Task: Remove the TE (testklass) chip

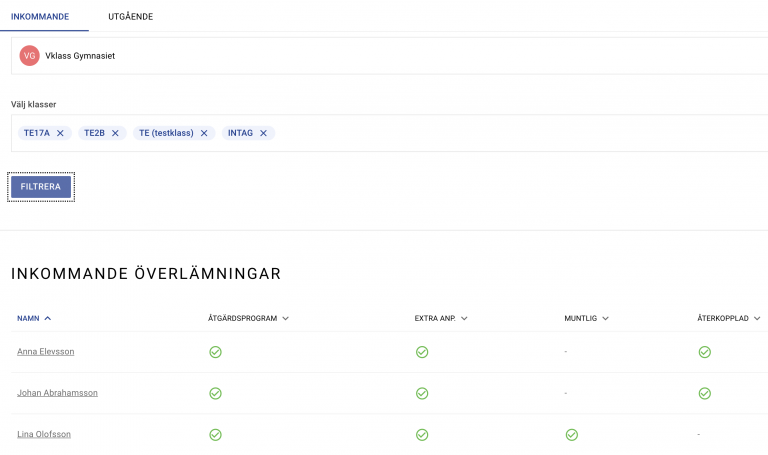Action: point(204,133)
